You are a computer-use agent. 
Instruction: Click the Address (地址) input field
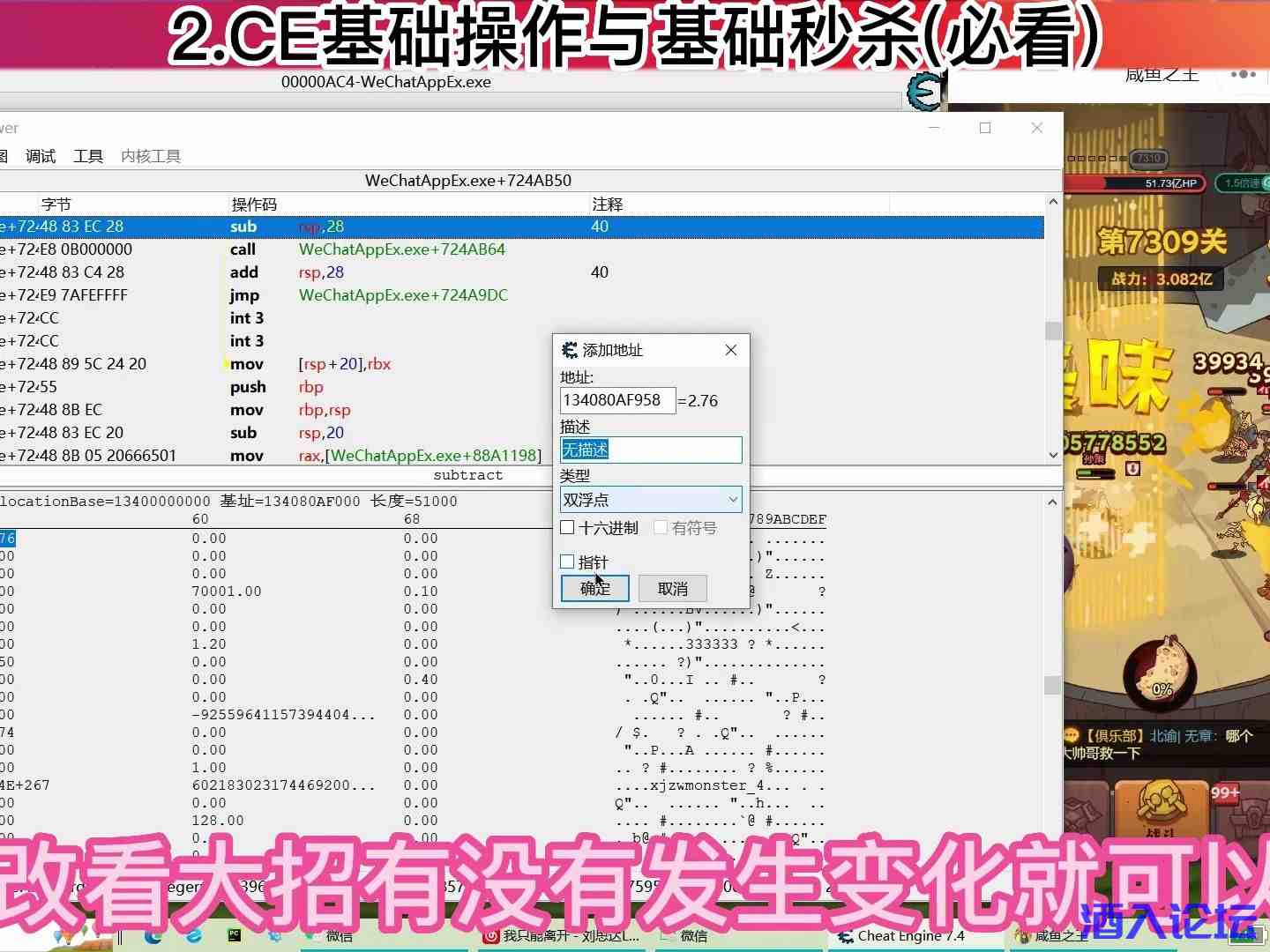[x=617, y=400]
